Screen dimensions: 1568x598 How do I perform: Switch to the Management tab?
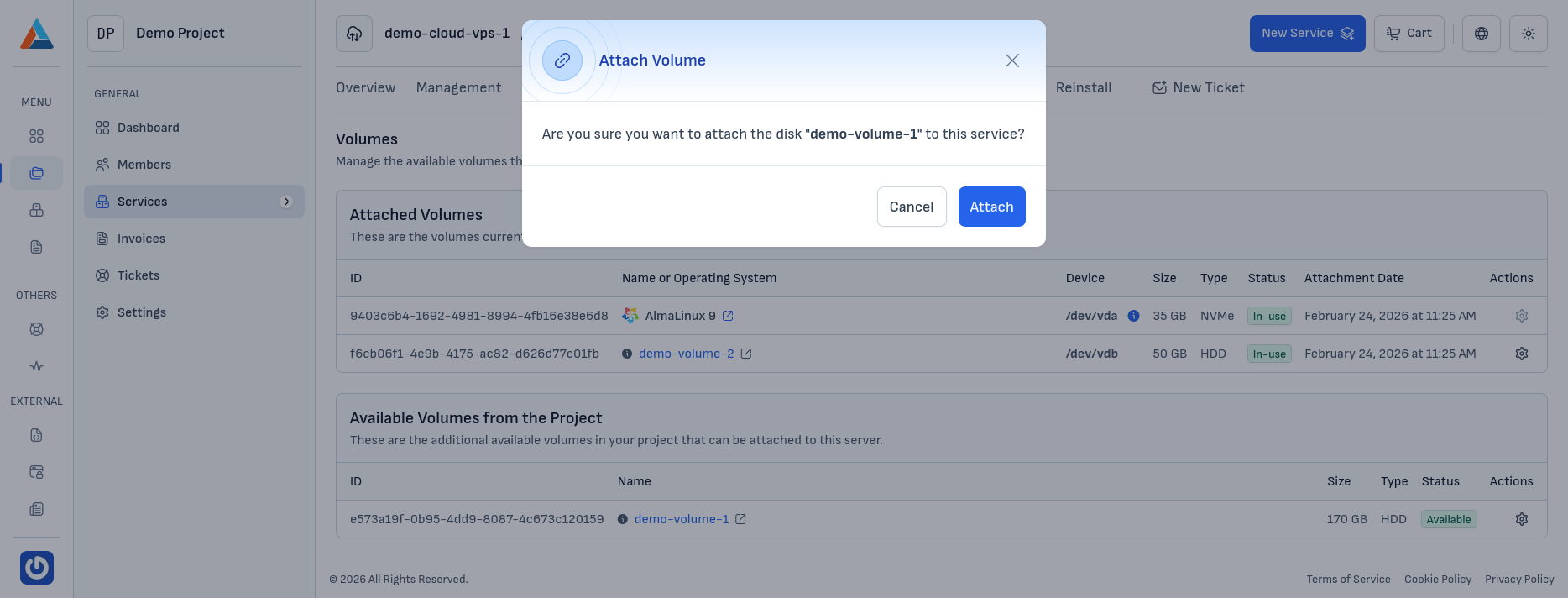458,87
